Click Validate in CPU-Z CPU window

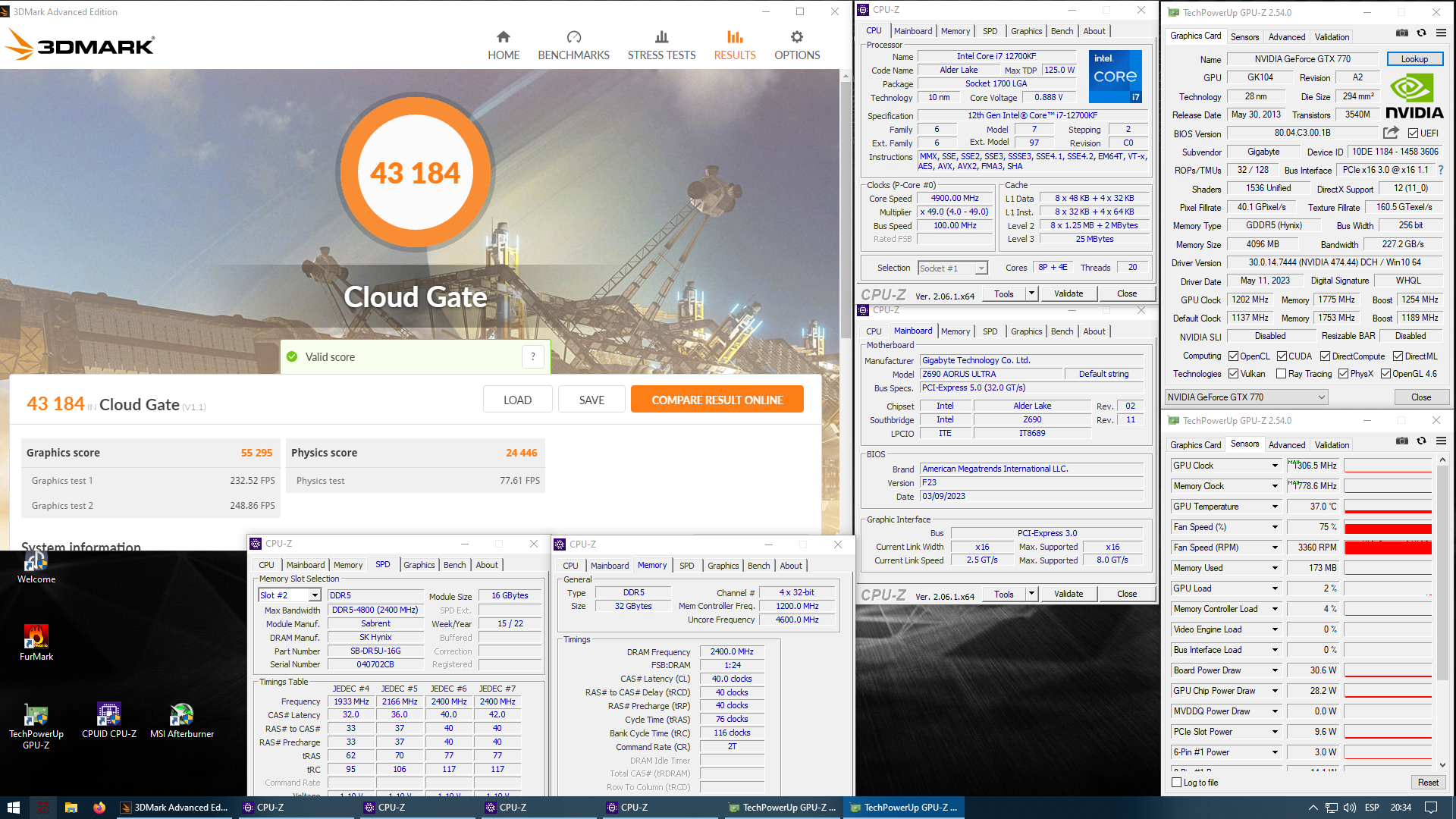pos(1068,293)
